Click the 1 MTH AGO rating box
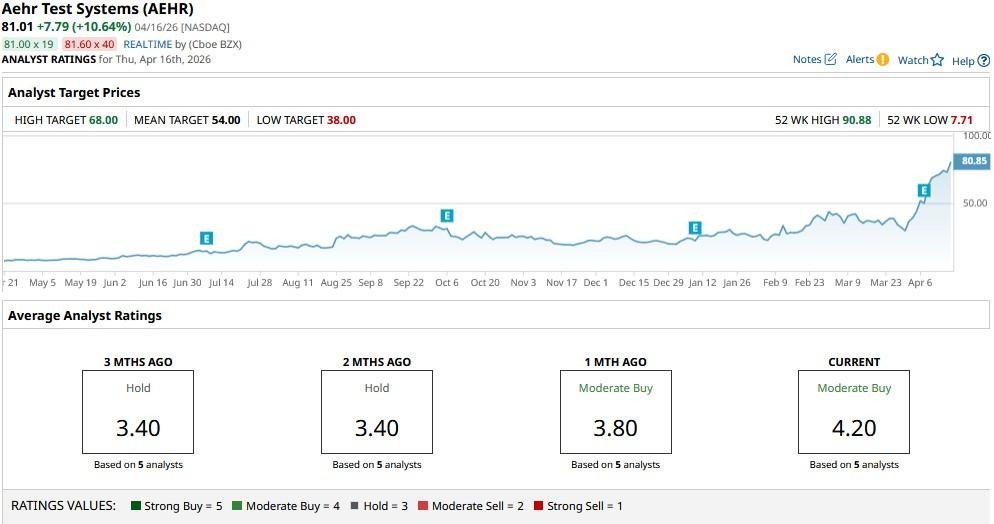 coord(616,412)
